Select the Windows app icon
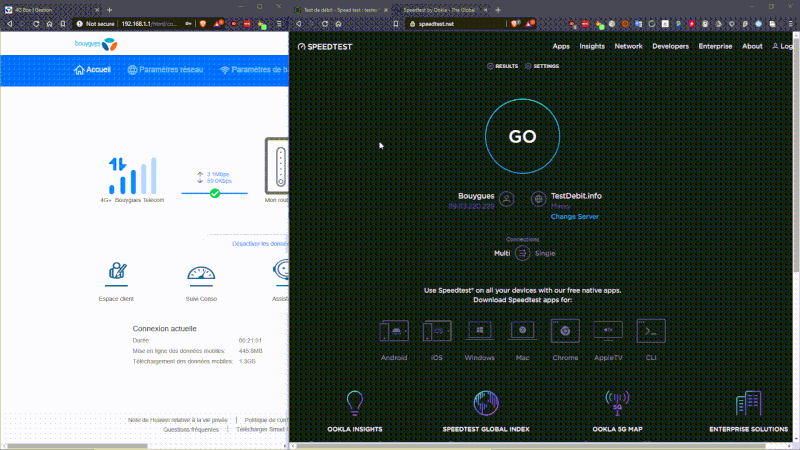The height and width of the screenshot is (450, 800). coord(480,331)
